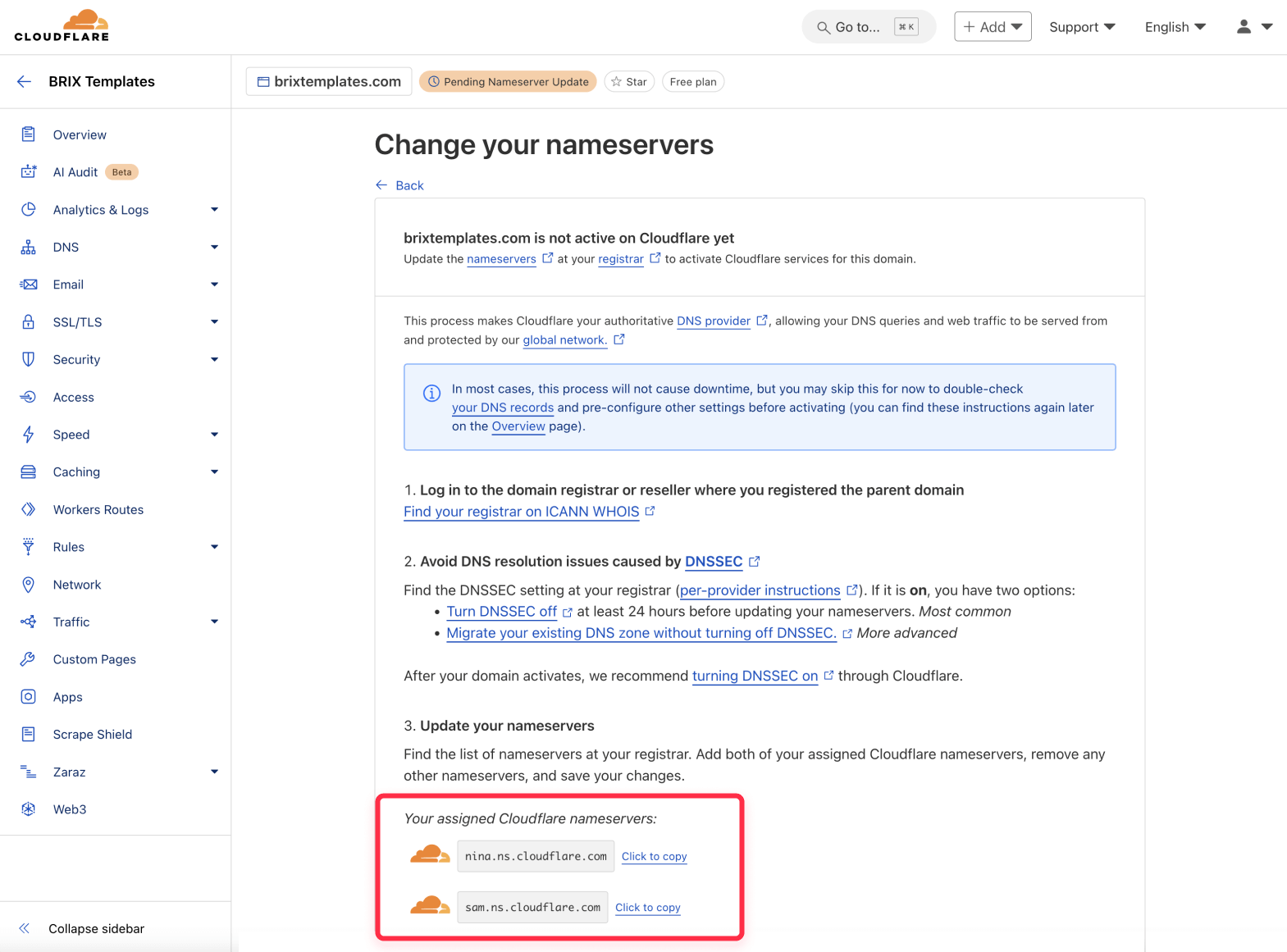This screenshot has height=952, width=1287.
Task: Click the Apps icon in sidebar
Action: point(29,697)
